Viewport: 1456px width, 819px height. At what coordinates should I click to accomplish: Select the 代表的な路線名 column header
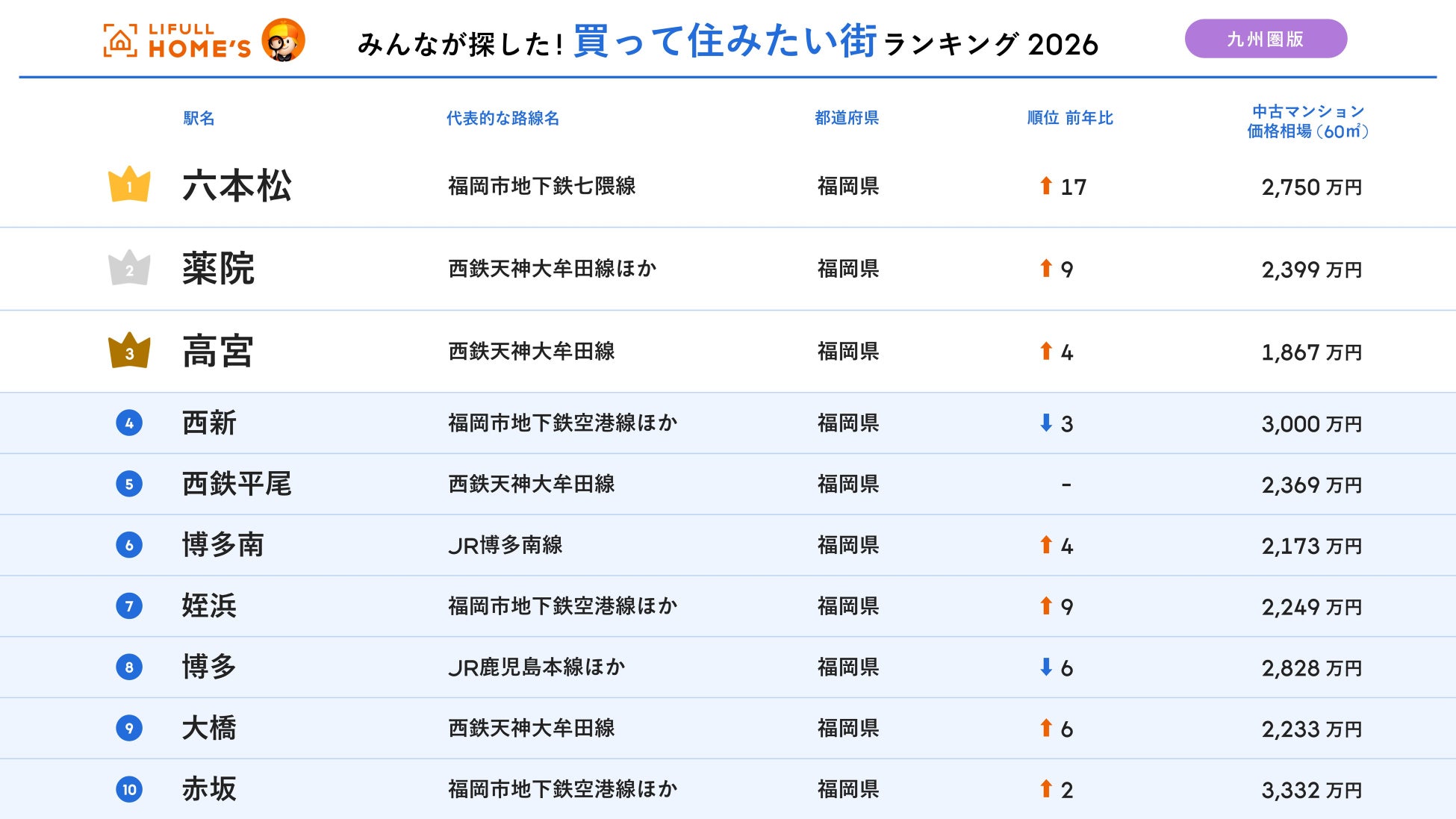point(503,118)
